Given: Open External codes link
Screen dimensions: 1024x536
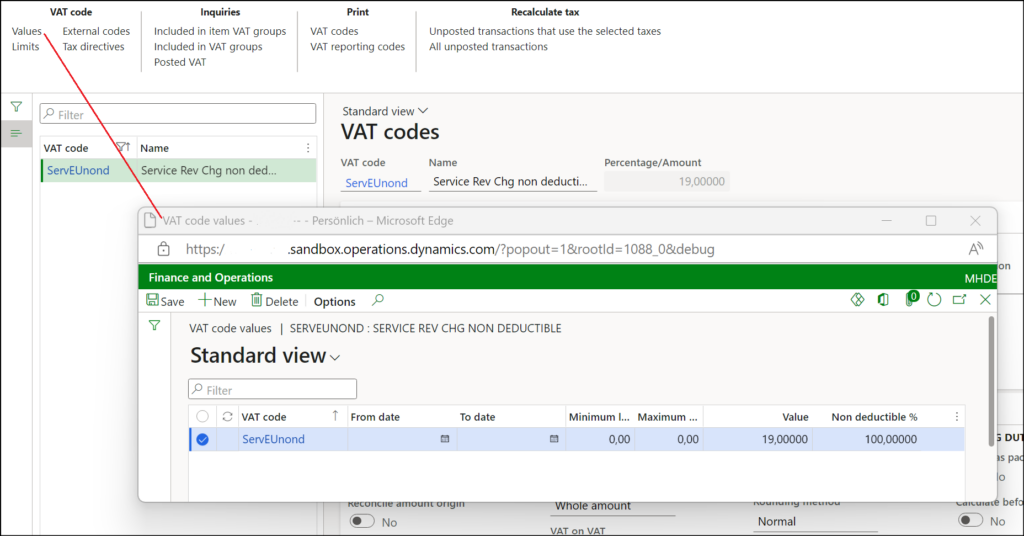Looking at the screenshot, I should tap(96, 31).
